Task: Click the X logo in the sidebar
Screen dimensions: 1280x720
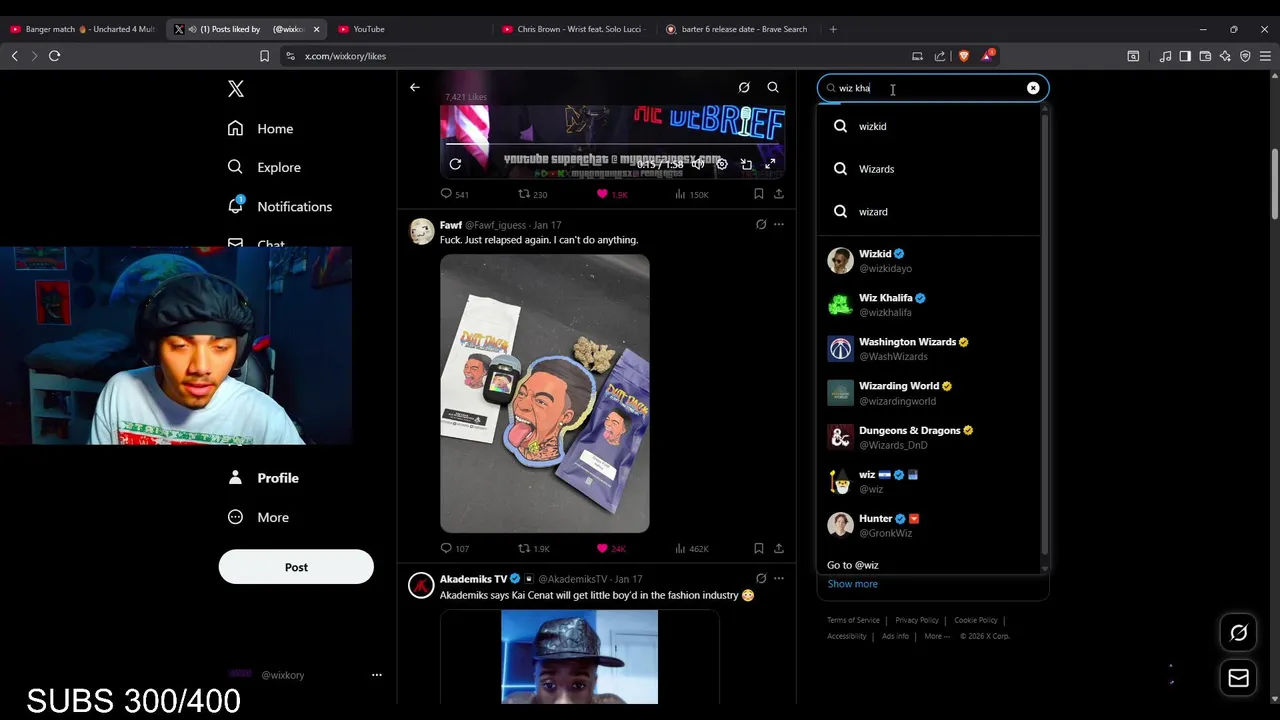Action: click(236, 89)
